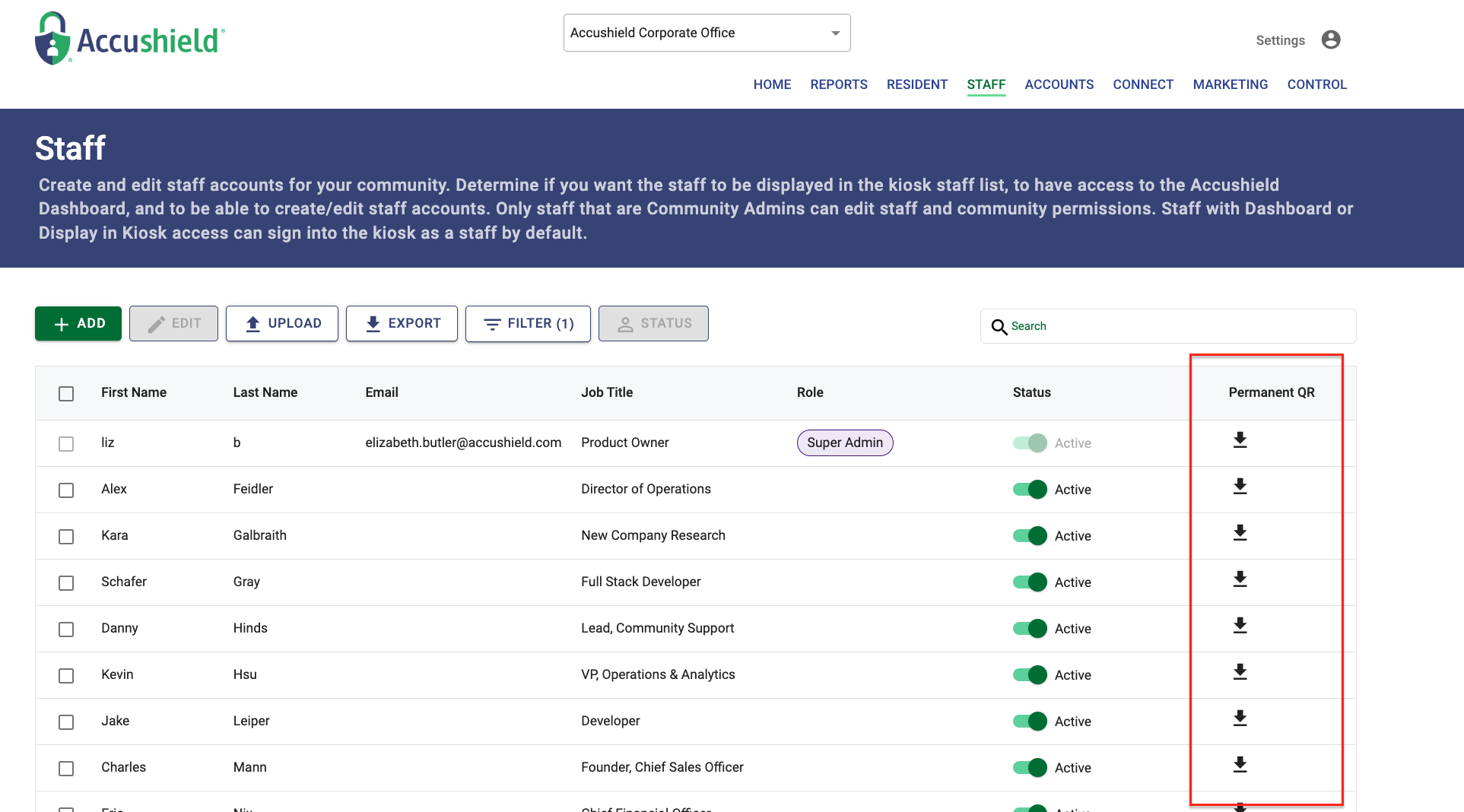Click the Accushield logo

[x=130, y=39]
